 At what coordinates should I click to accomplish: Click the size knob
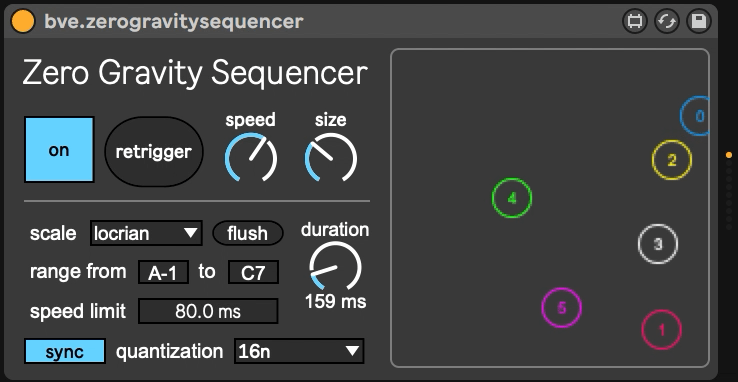pos(331,159)
